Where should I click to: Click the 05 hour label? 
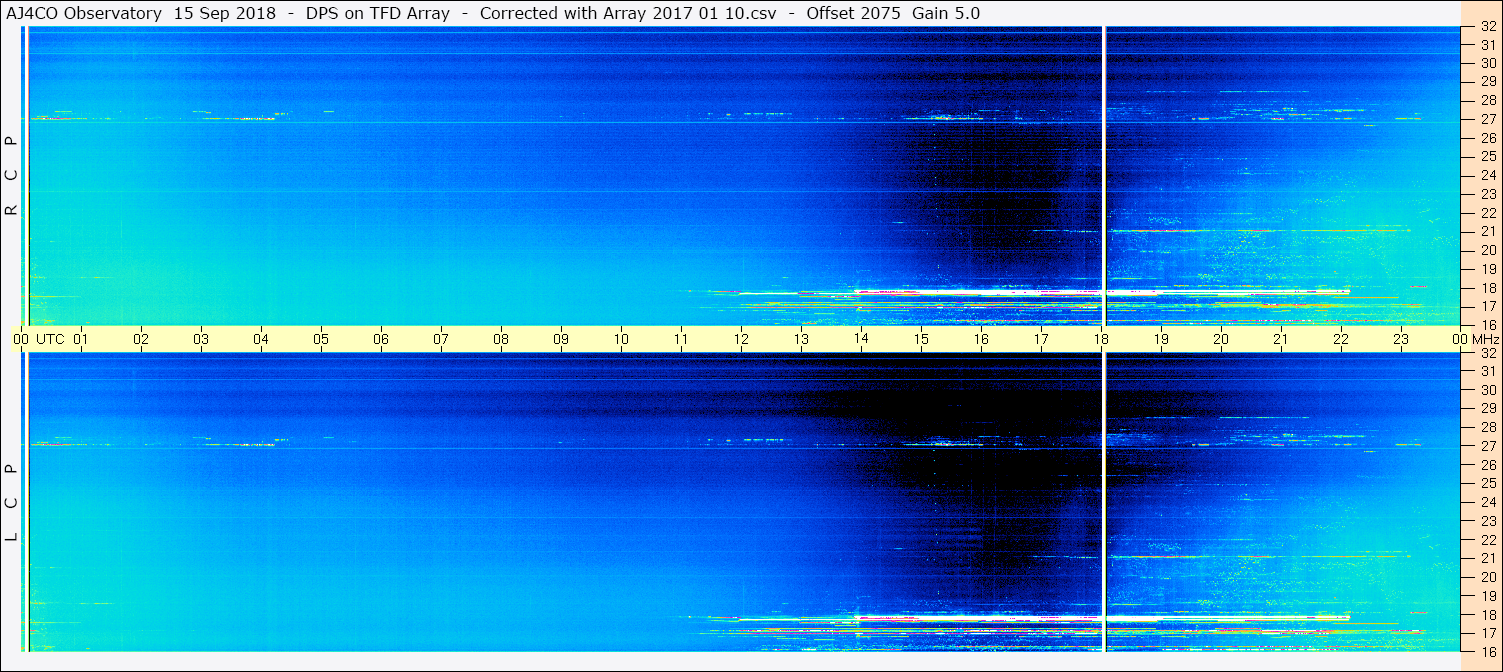321,339
